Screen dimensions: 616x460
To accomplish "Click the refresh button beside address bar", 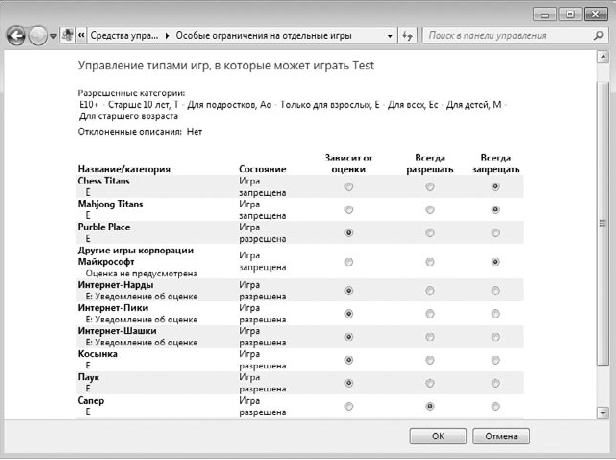I will point(407,36).
